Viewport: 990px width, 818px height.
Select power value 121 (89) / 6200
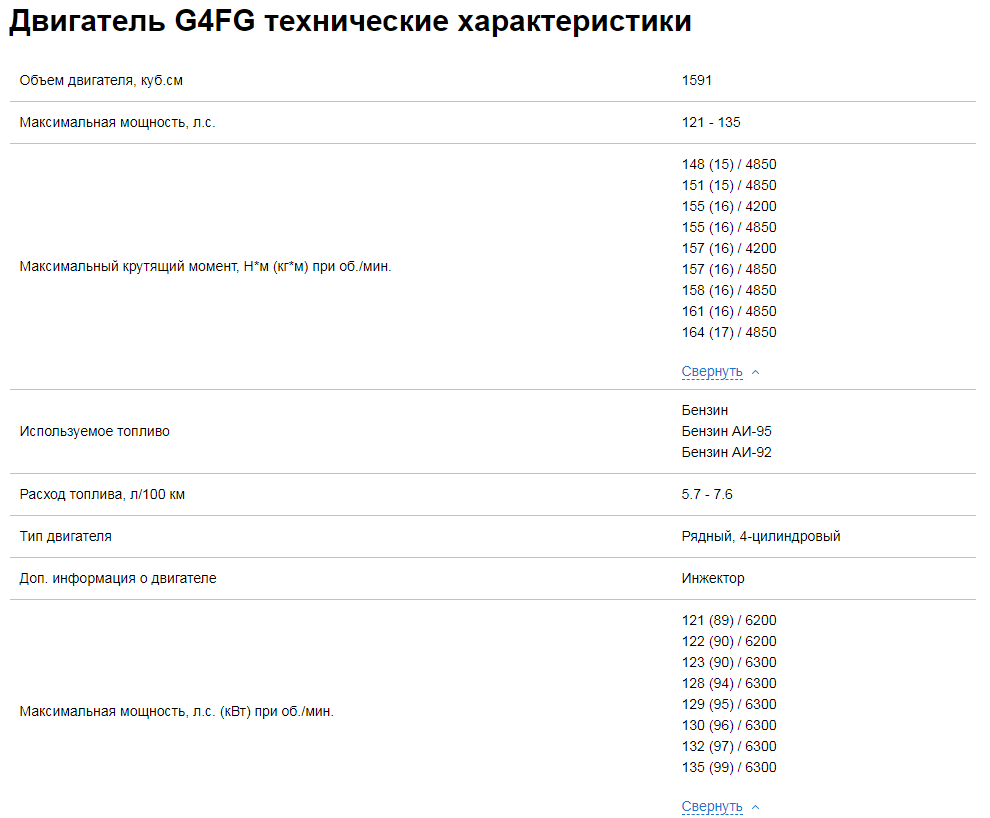click(728, 620)
